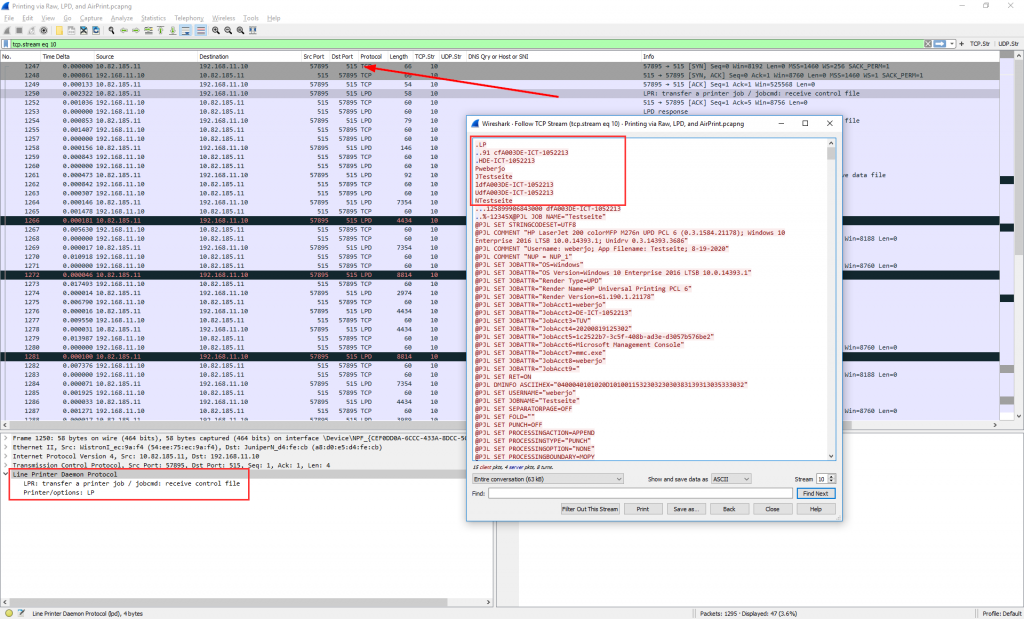
Task: Sort packets by the Protocol column header
Action: tap(371, 57)
